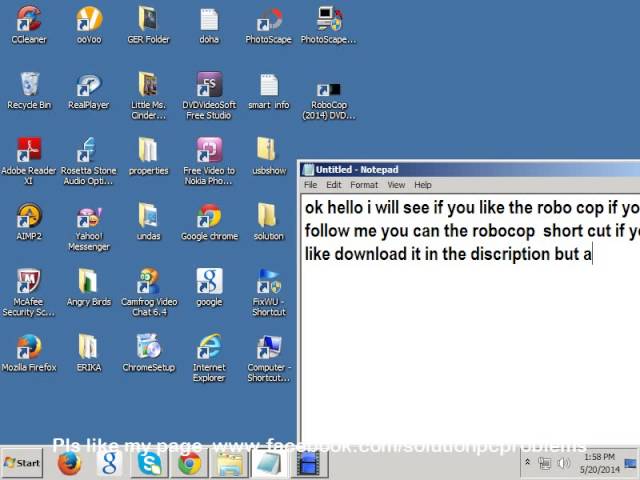The image size is (640, 480).
Task: Open the Notepad File menu
Action: [310, 185]
